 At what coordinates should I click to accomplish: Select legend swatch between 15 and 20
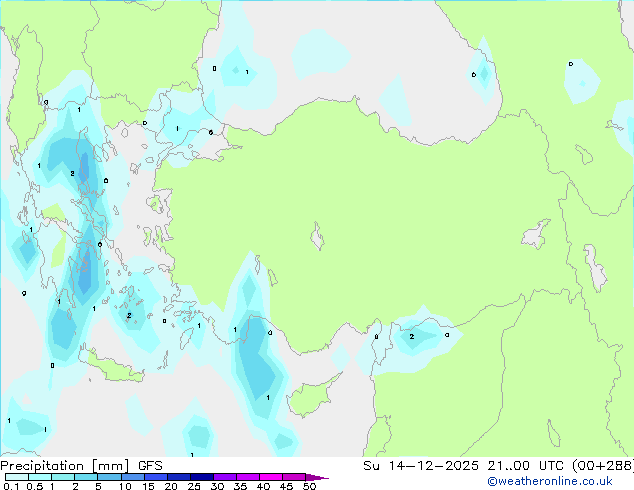click(x=155, y=477)
